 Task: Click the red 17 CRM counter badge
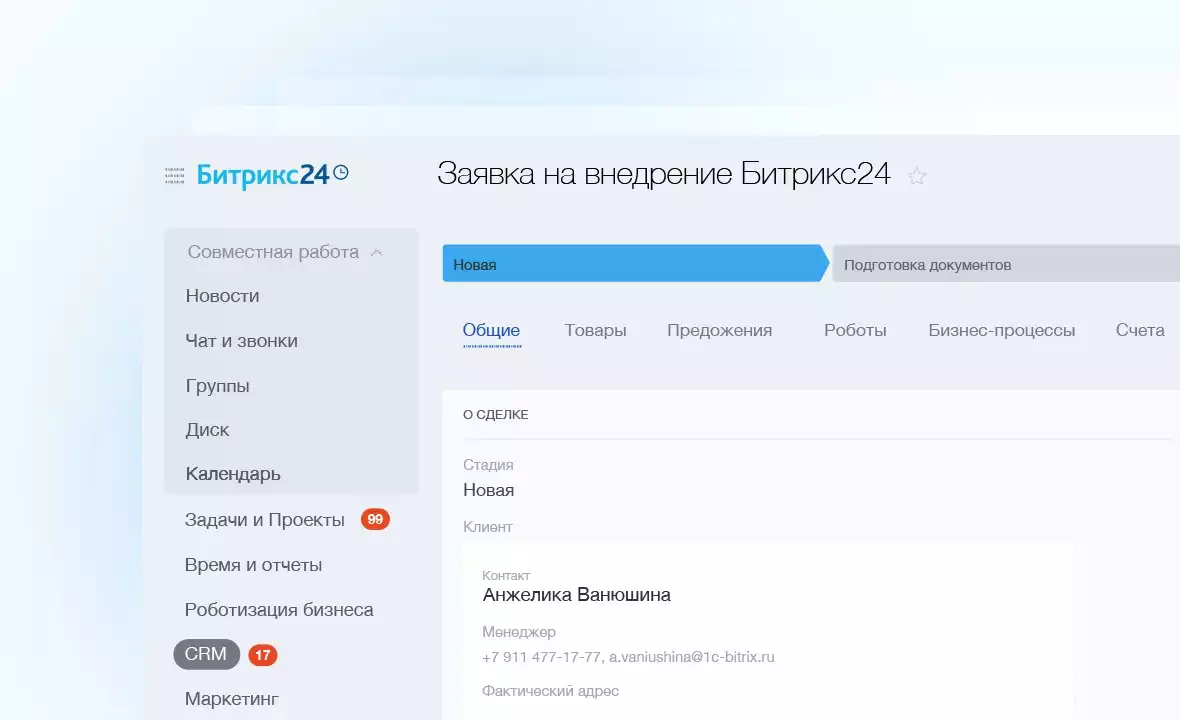[263, 655]
